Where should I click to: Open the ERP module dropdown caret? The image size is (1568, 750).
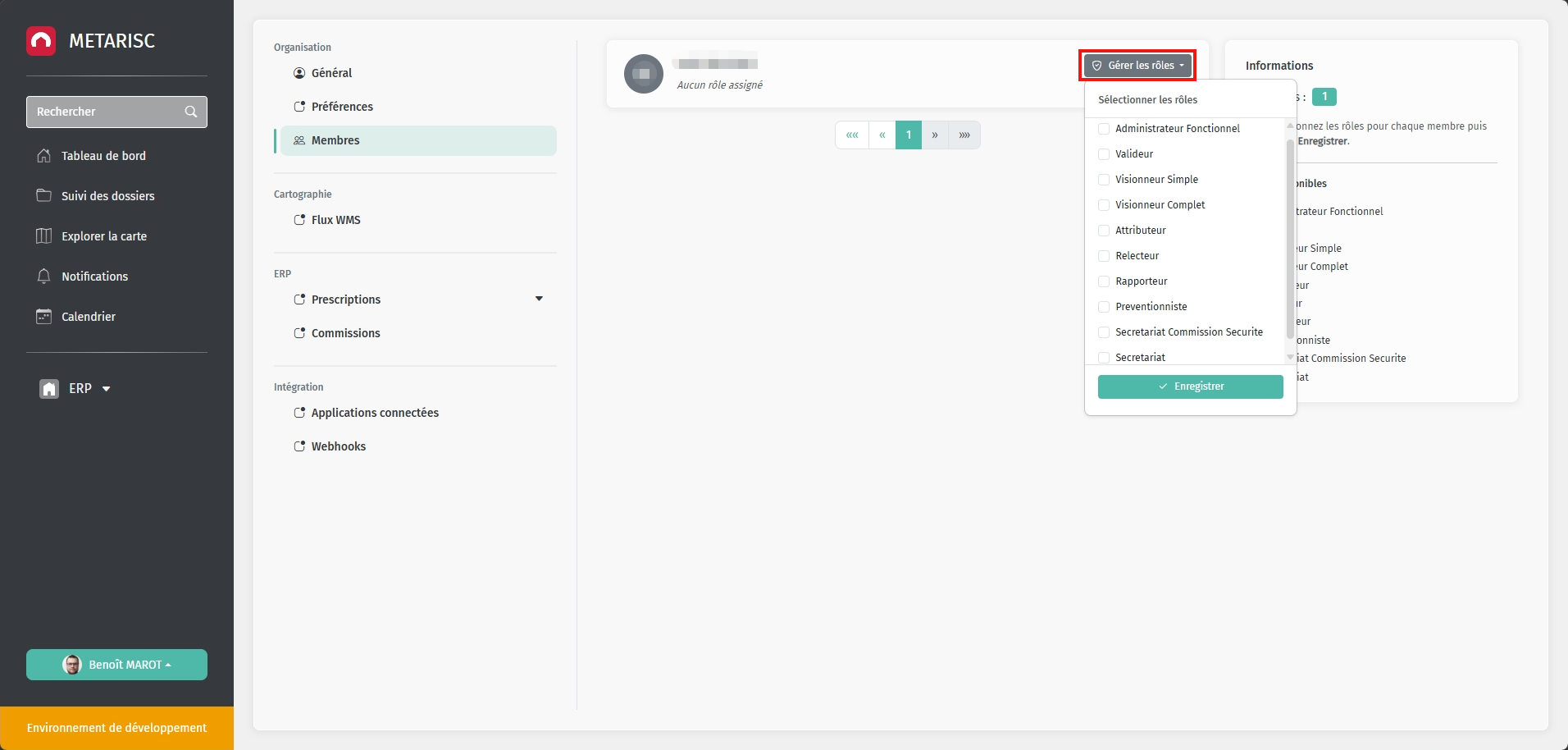[x=107, y=389]
